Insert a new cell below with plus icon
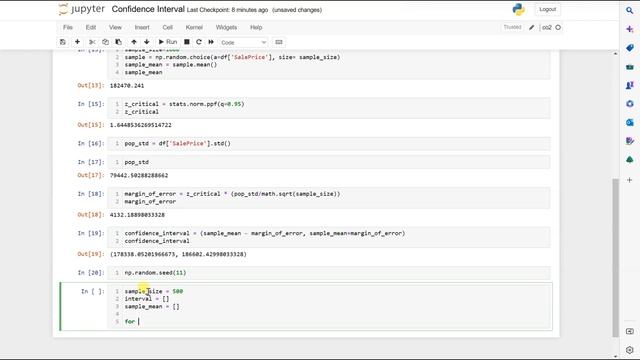The image size is (640, 360). (77, 42)
